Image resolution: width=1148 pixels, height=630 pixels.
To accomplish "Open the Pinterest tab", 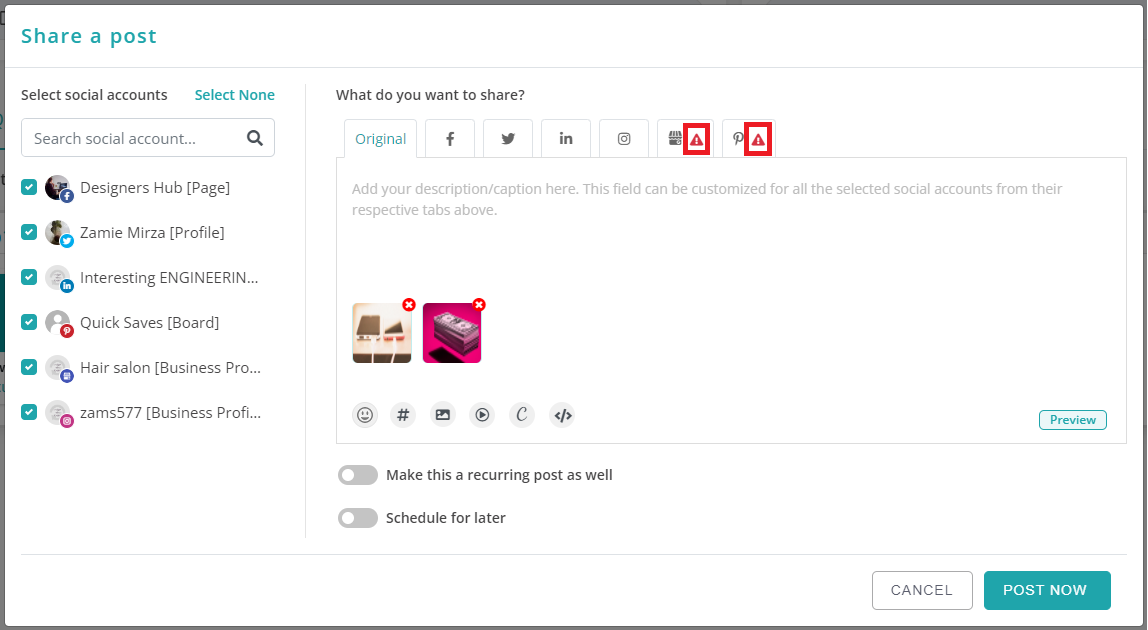I will click(749, 138).
